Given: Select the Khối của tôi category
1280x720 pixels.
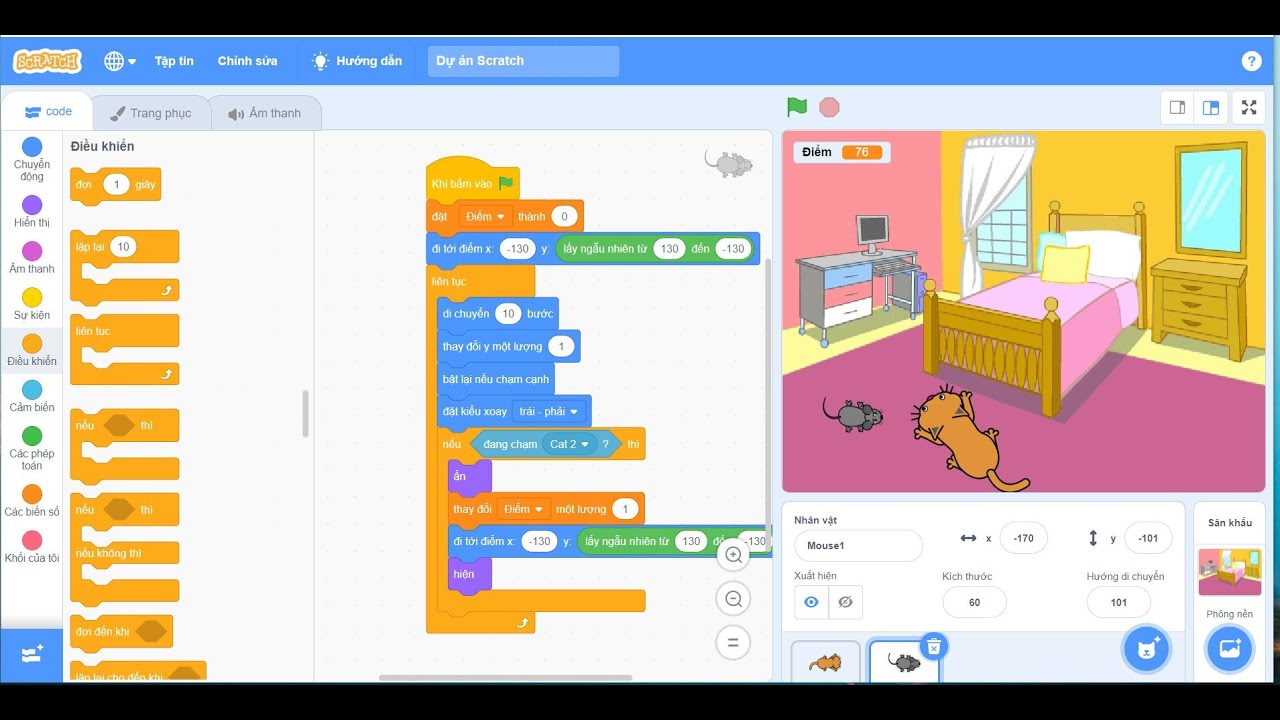Looking at the screenshot, I should 32,546.
